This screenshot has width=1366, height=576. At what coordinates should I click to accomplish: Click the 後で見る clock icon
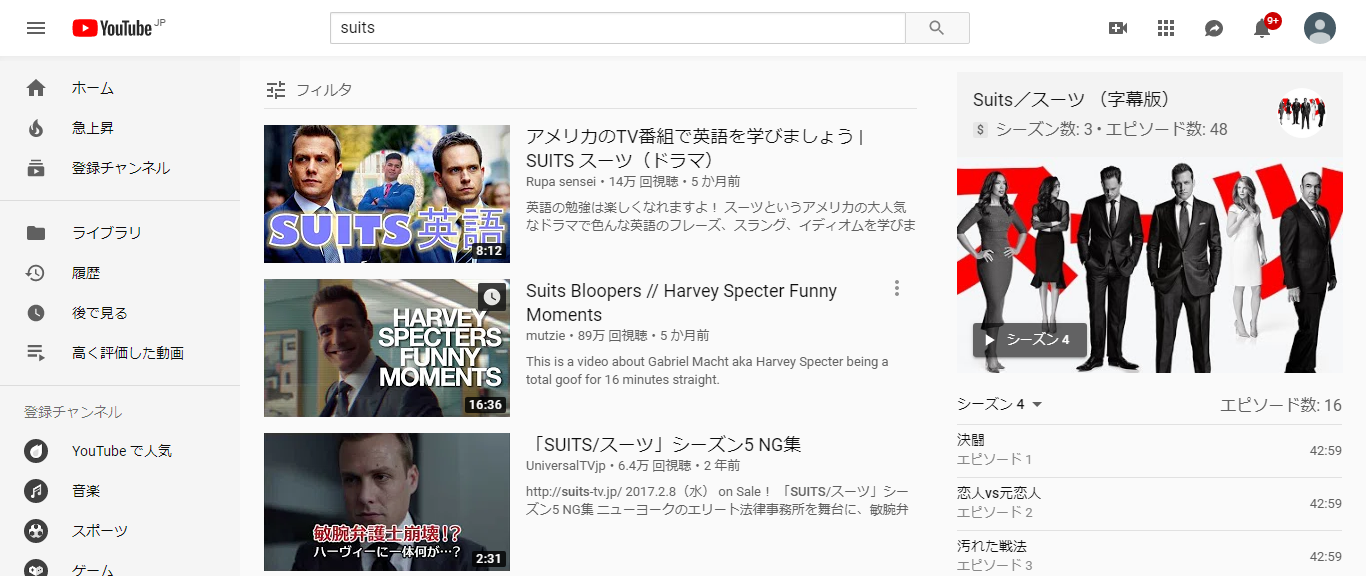coord(36,313)
